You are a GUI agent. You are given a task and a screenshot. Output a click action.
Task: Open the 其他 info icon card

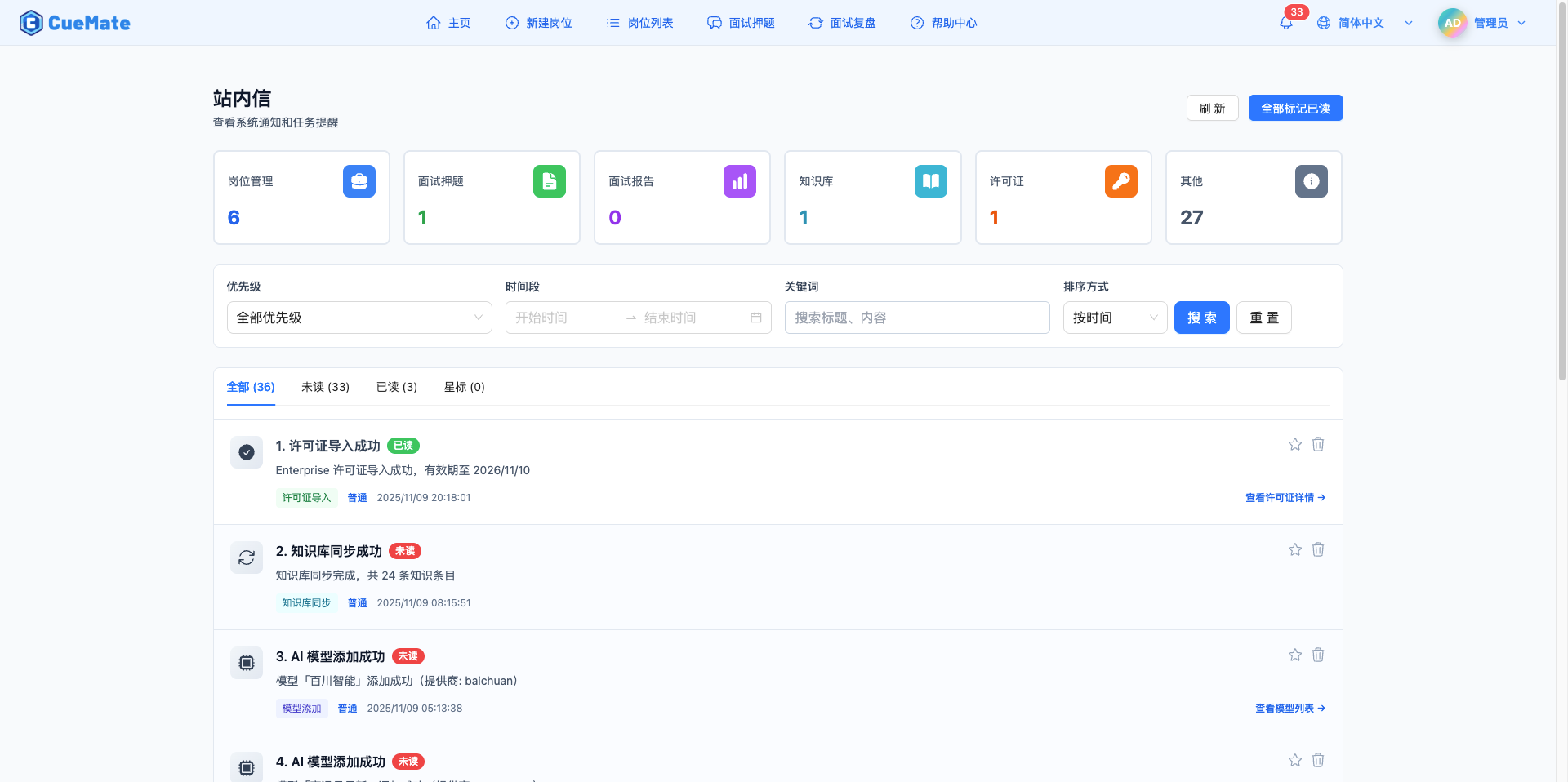1311,181
